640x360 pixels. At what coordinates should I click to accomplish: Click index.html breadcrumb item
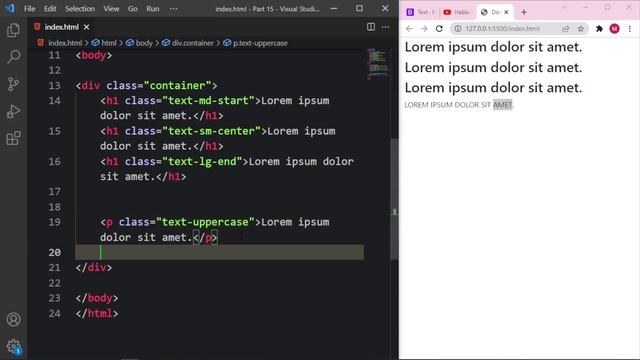(x=64, y=43)
